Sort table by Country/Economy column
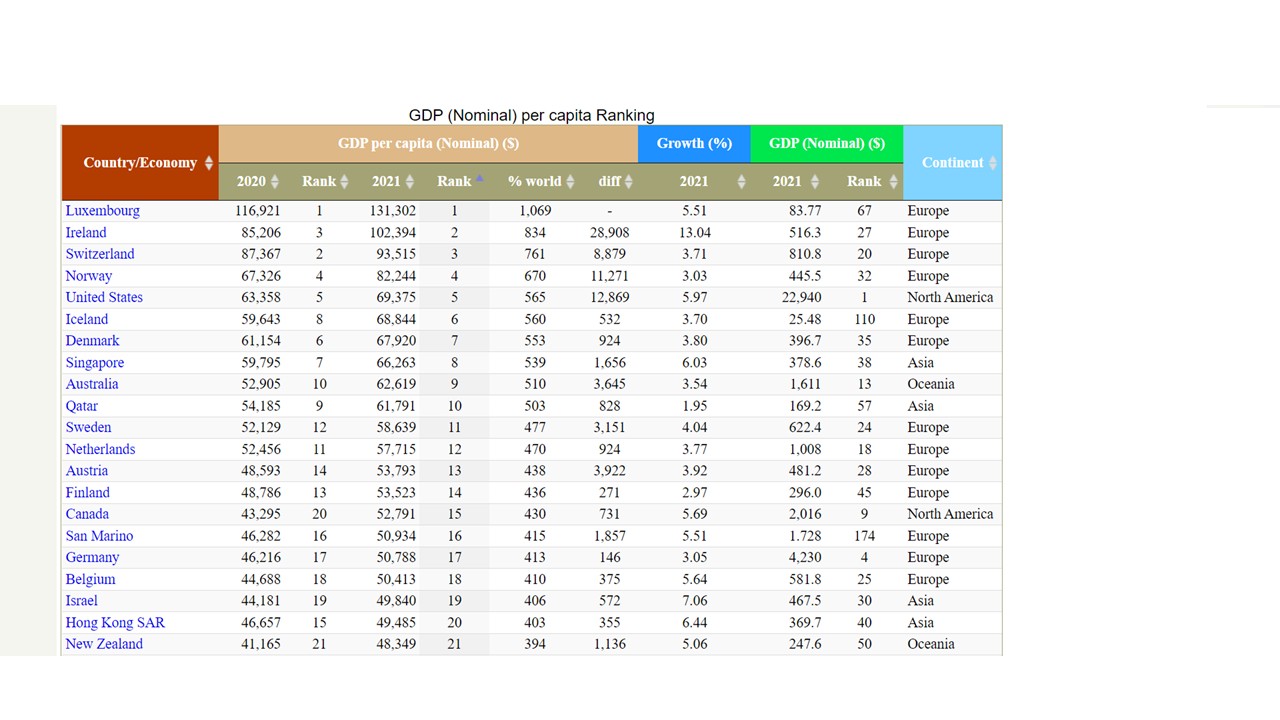1280x720 pixels. (209, 163)
